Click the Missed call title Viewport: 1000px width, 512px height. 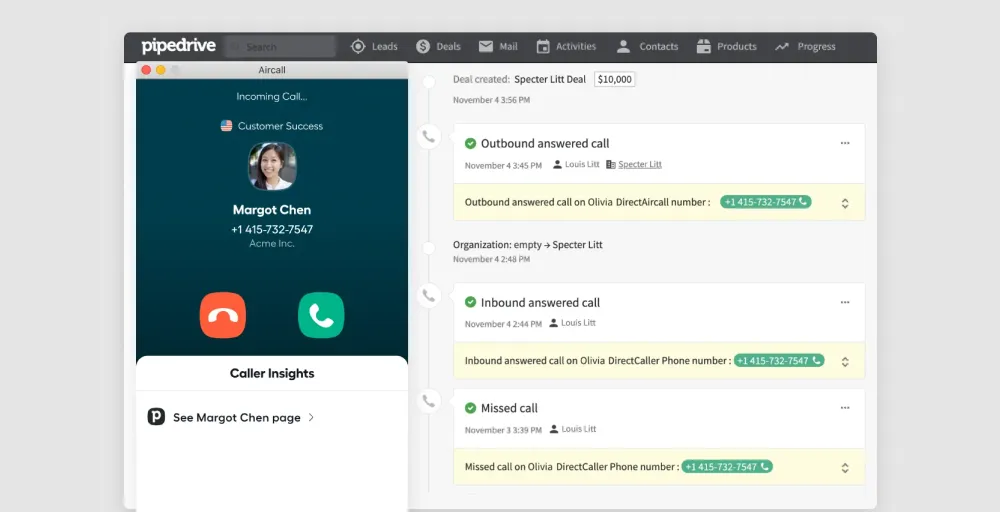(509, 408)
